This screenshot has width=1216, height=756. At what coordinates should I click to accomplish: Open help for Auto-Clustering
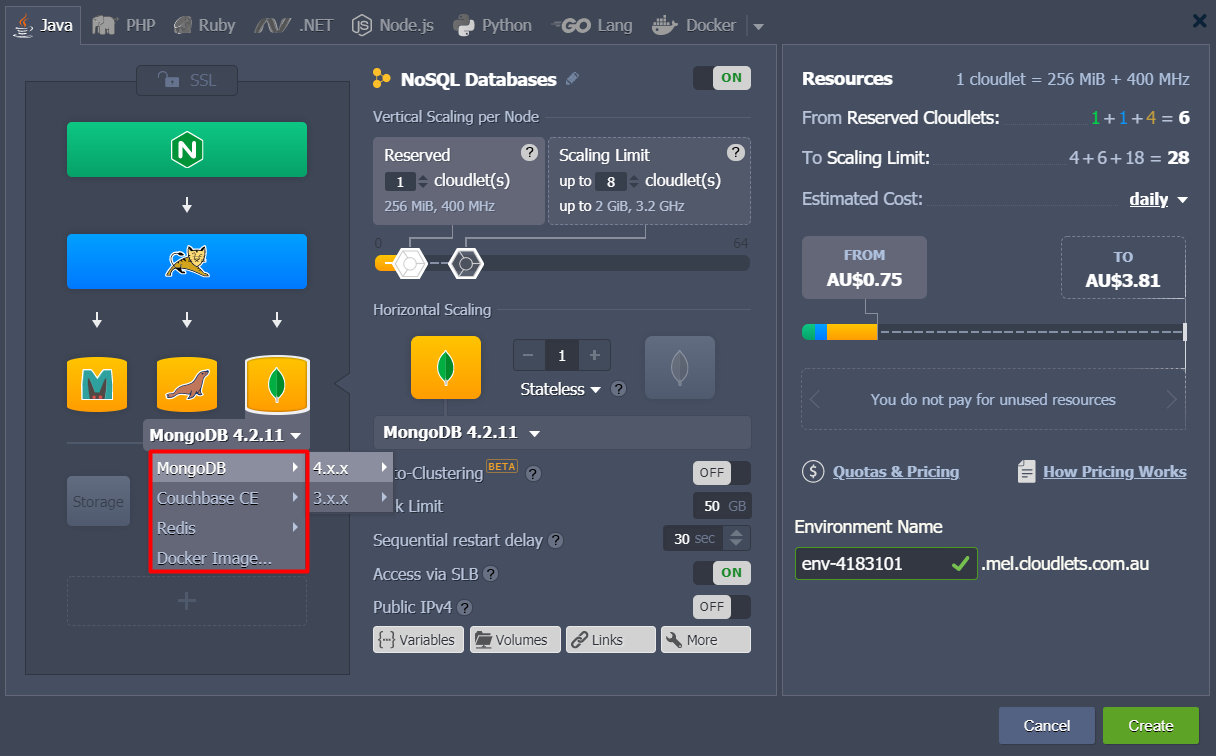[533, 473]
